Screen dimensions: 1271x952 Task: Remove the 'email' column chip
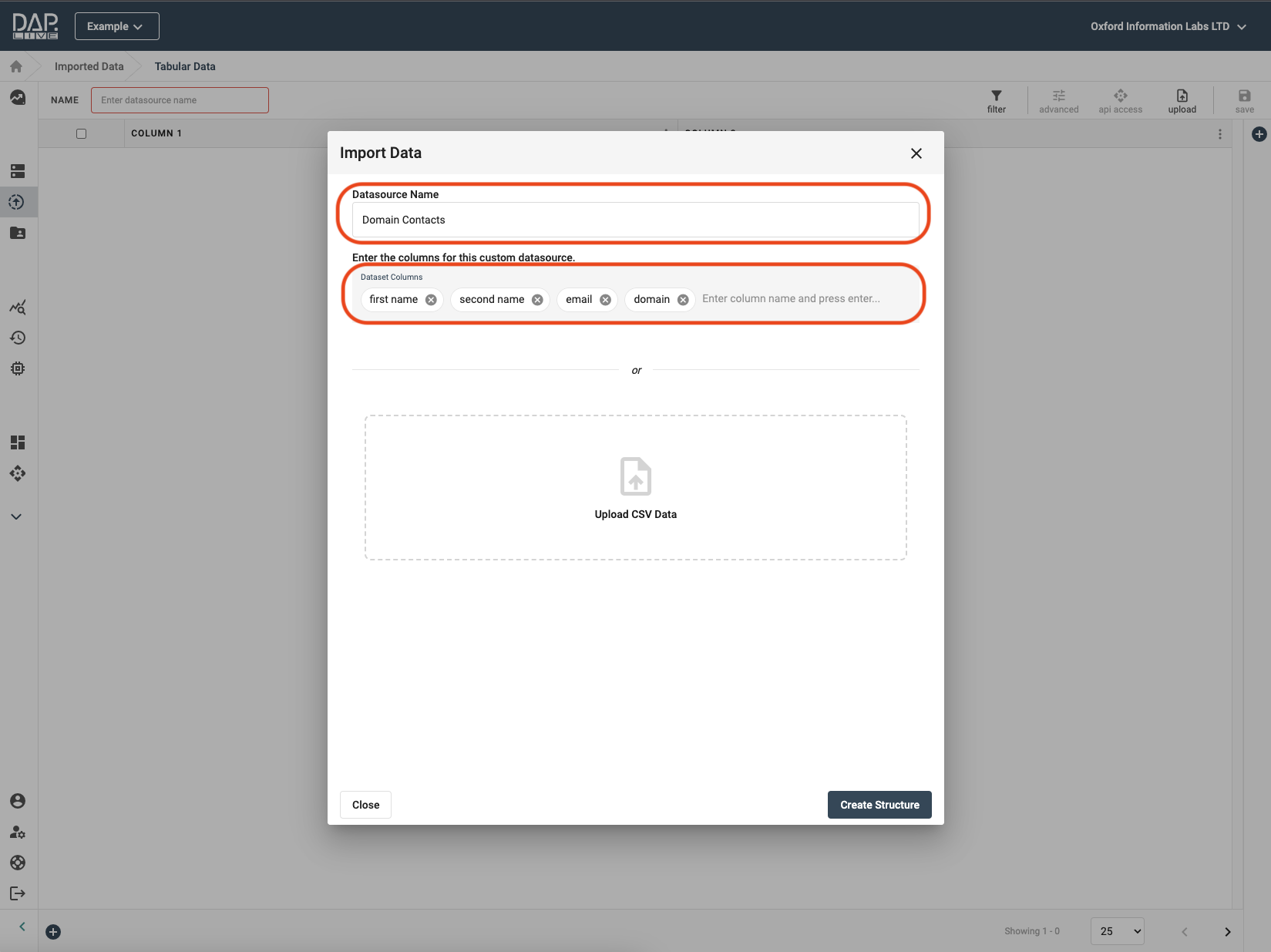(605, 300)
